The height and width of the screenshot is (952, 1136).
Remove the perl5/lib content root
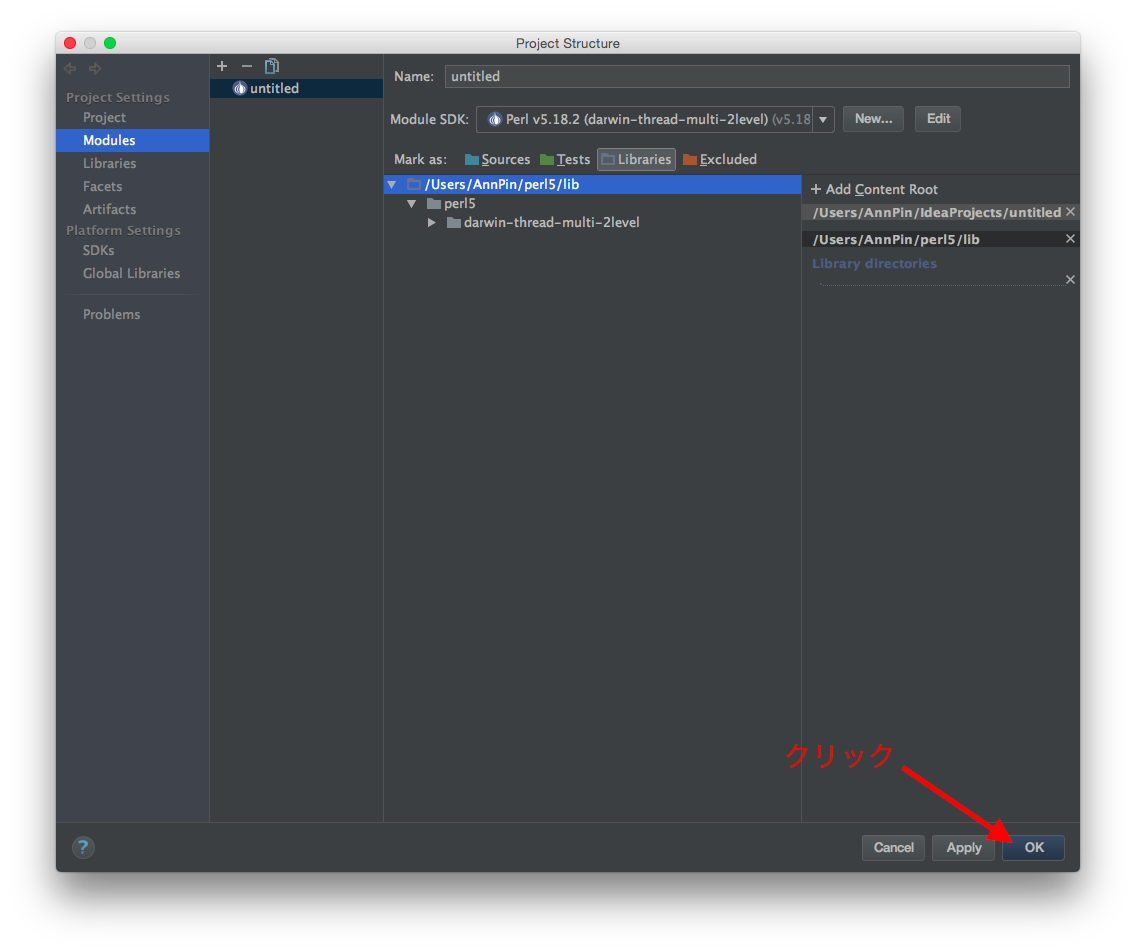tap(1070, 239)
